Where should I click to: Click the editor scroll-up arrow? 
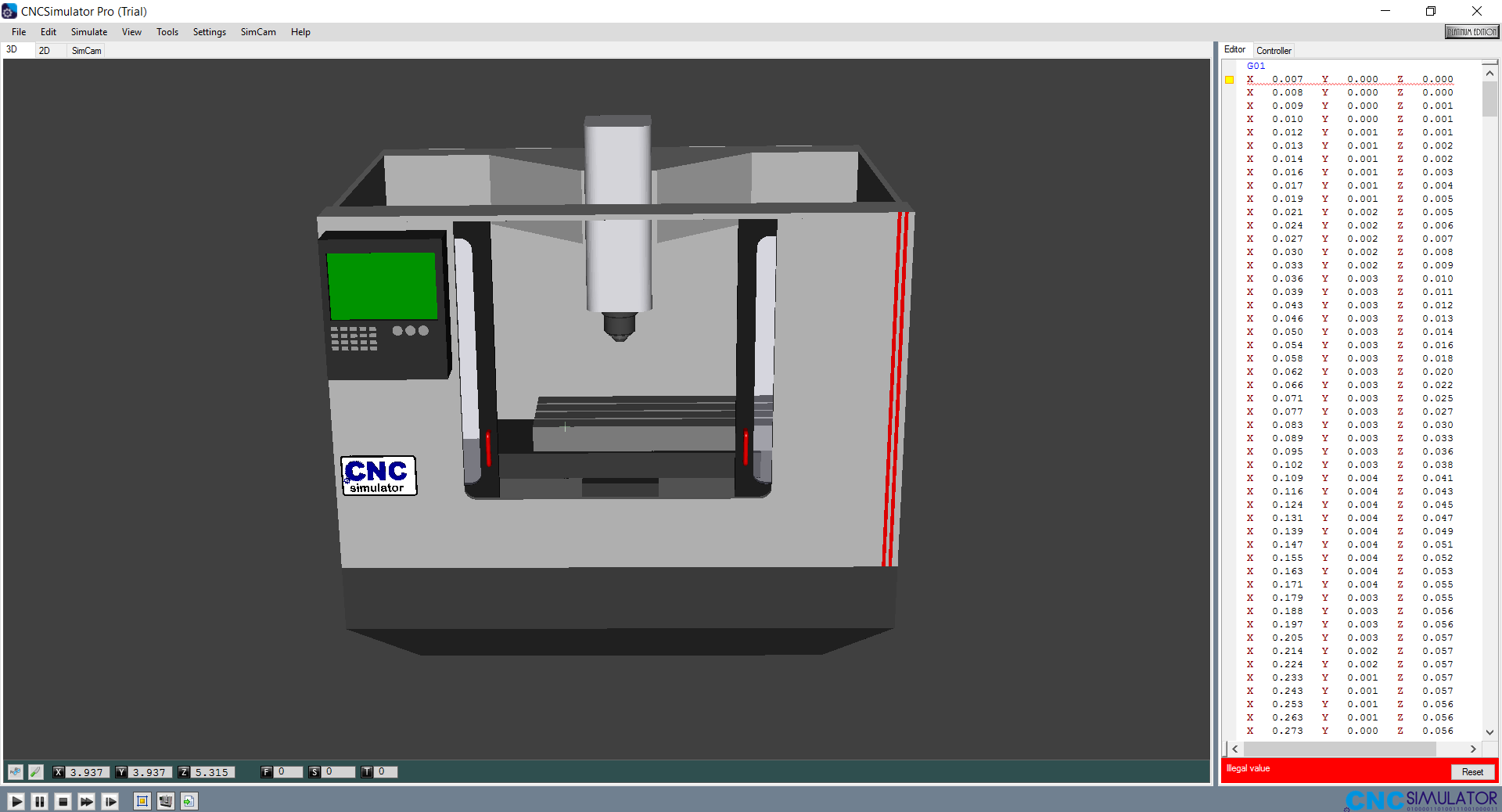click(x=1489, y=73)
